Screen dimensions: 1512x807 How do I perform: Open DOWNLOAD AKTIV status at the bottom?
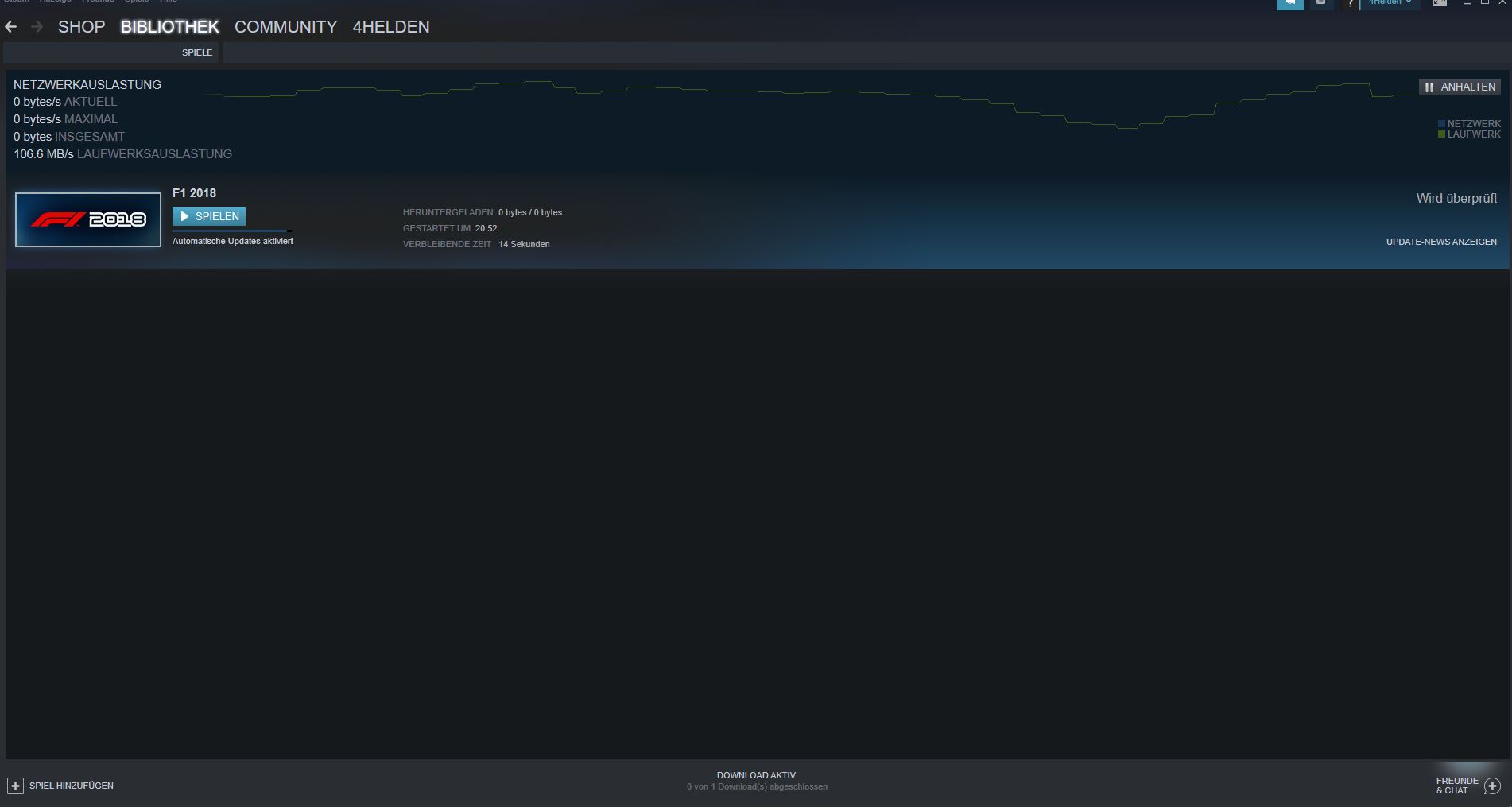click(x=756, y=775)
